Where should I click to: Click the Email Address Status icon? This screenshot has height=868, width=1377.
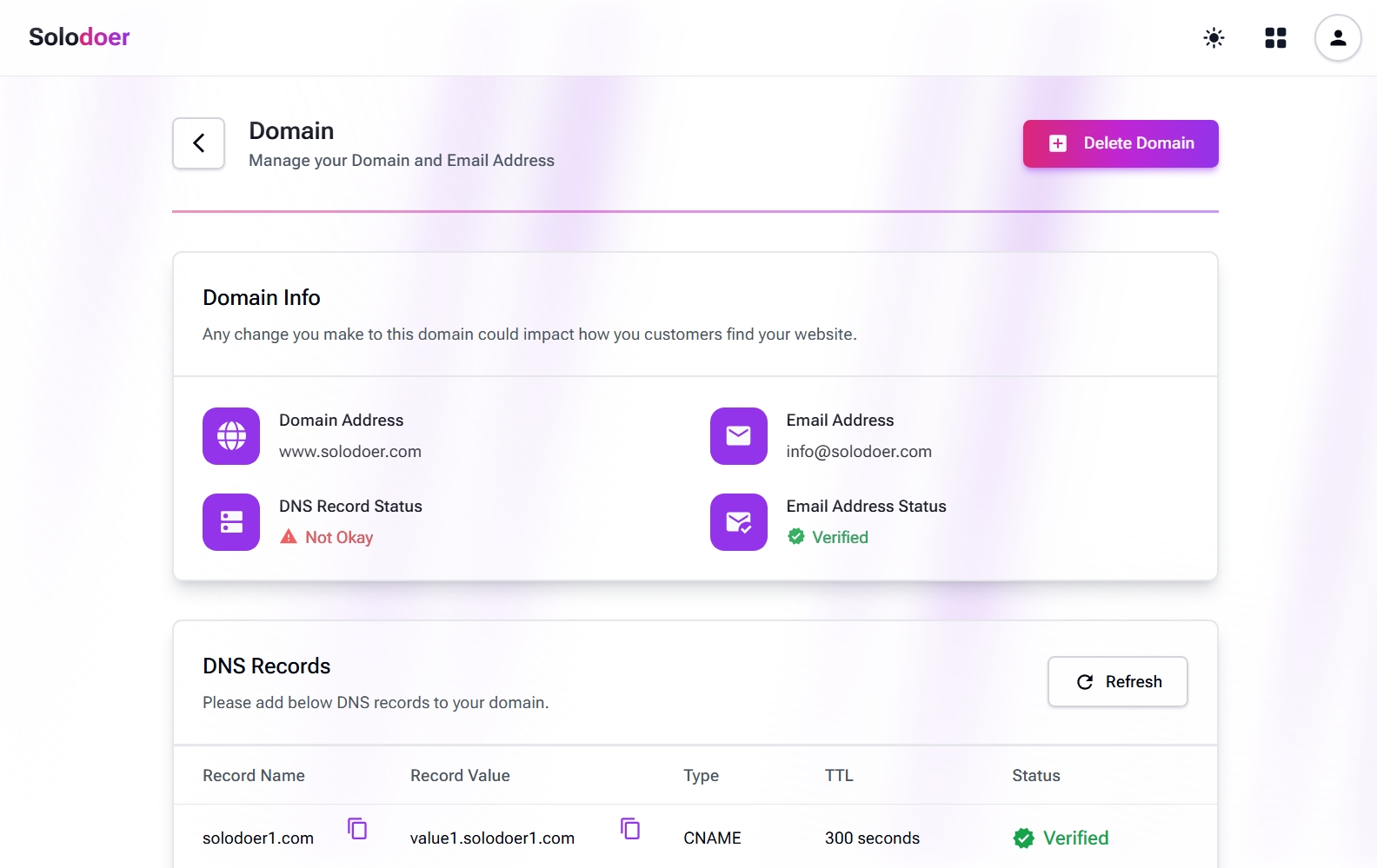(739, 522)
